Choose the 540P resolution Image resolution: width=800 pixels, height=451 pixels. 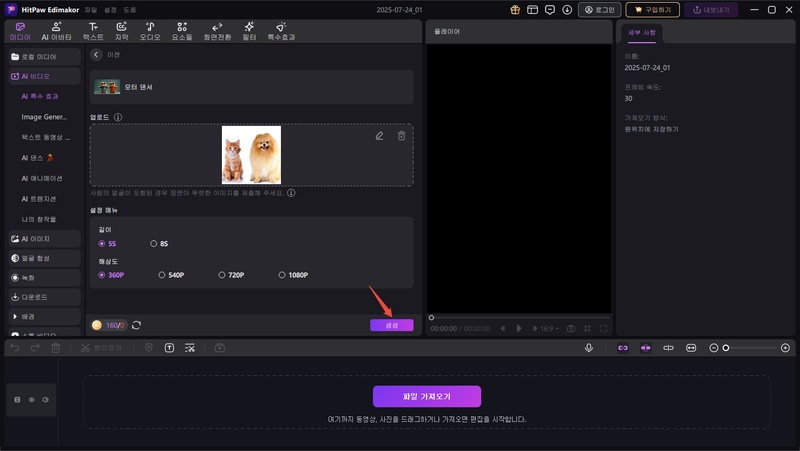tap(171, 275)
